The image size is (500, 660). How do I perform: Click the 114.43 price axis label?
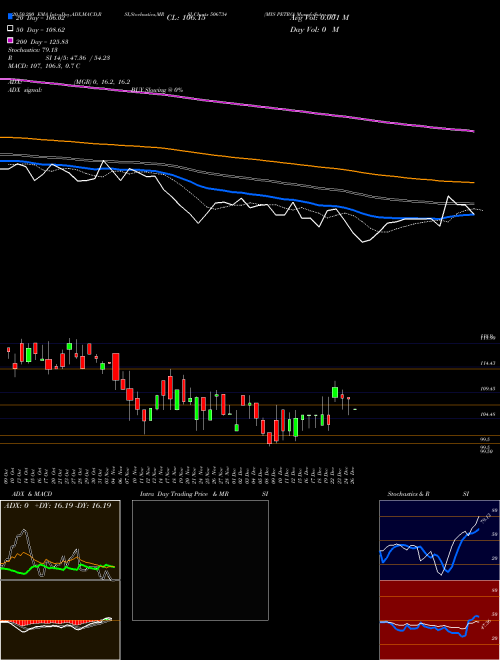(x=487, y=363)
